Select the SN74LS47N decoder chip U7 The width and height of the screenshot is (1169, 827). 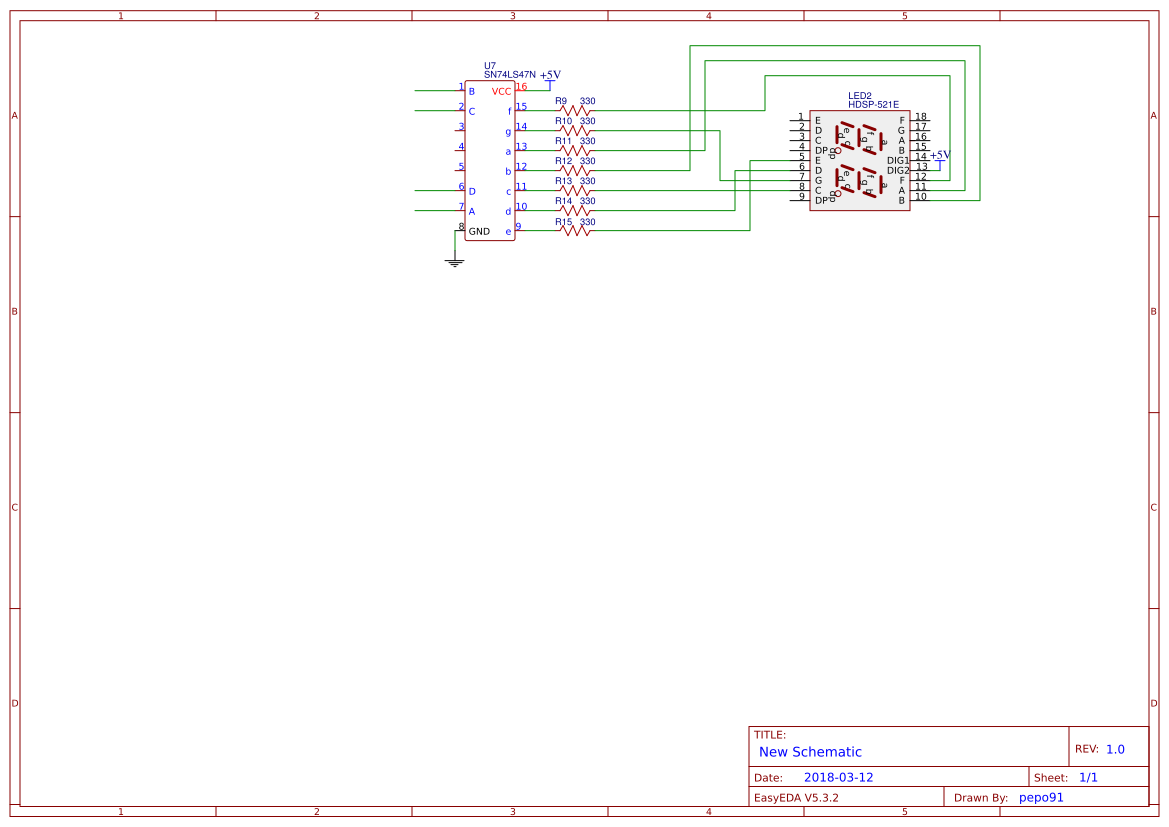coord(490,160)
